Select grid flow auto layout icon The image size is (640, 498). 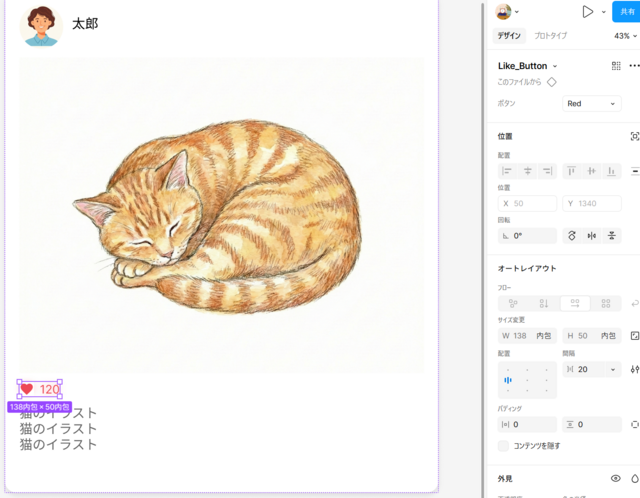pyautogui.click(x=606, y=303)
